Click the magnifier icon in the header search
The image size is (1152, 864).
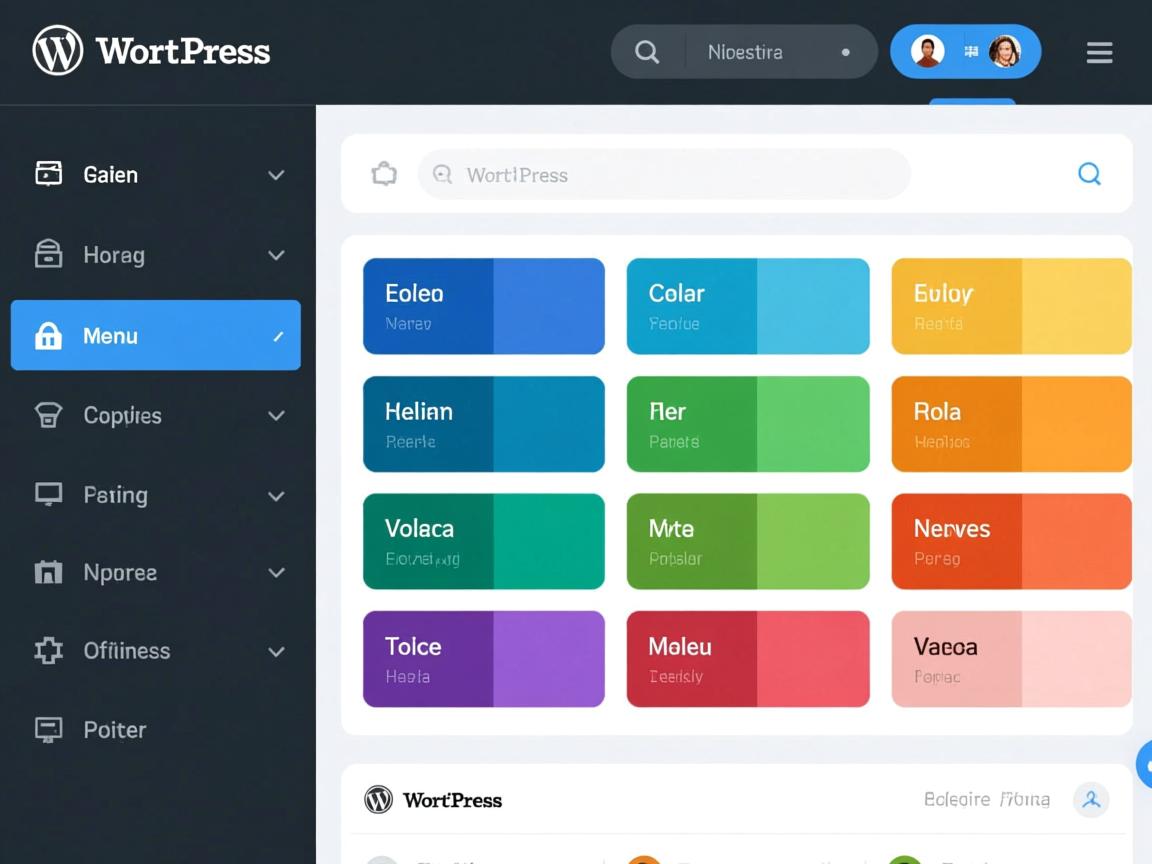647,52
